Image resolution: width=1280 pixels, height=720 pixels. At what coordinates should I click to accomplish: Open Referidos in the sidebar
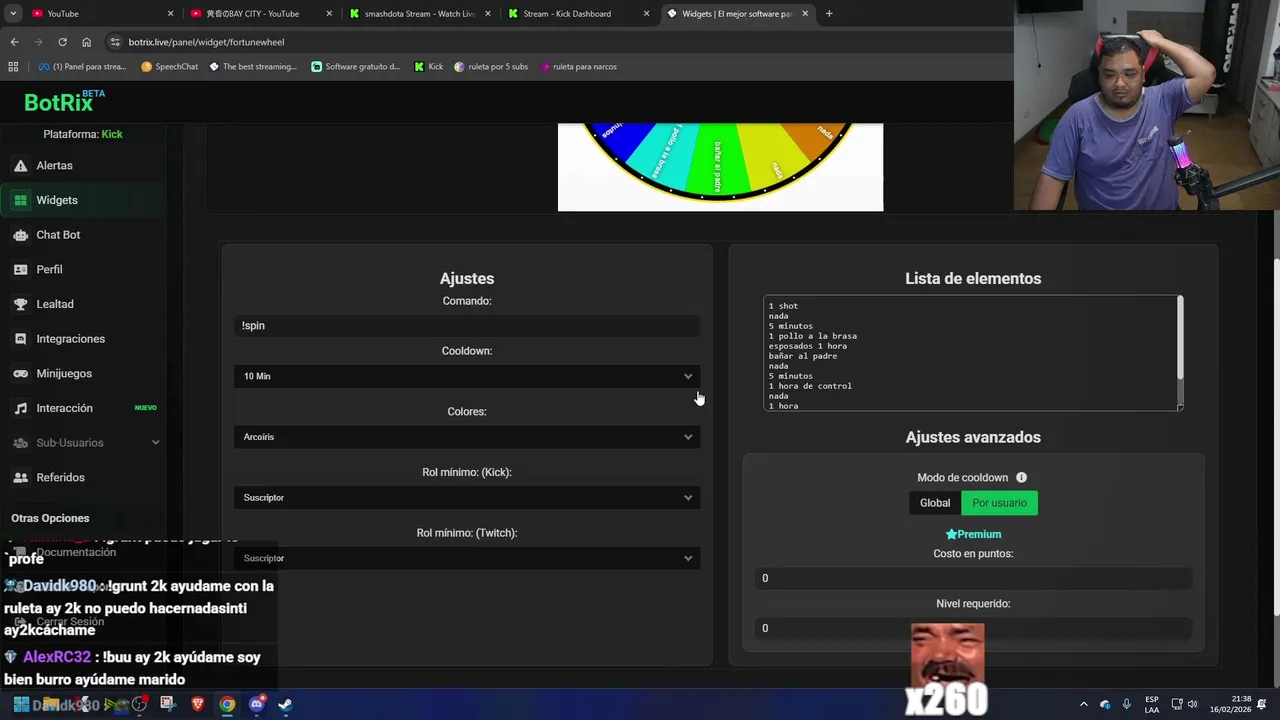pyautogui.click(x=60, y=478)
